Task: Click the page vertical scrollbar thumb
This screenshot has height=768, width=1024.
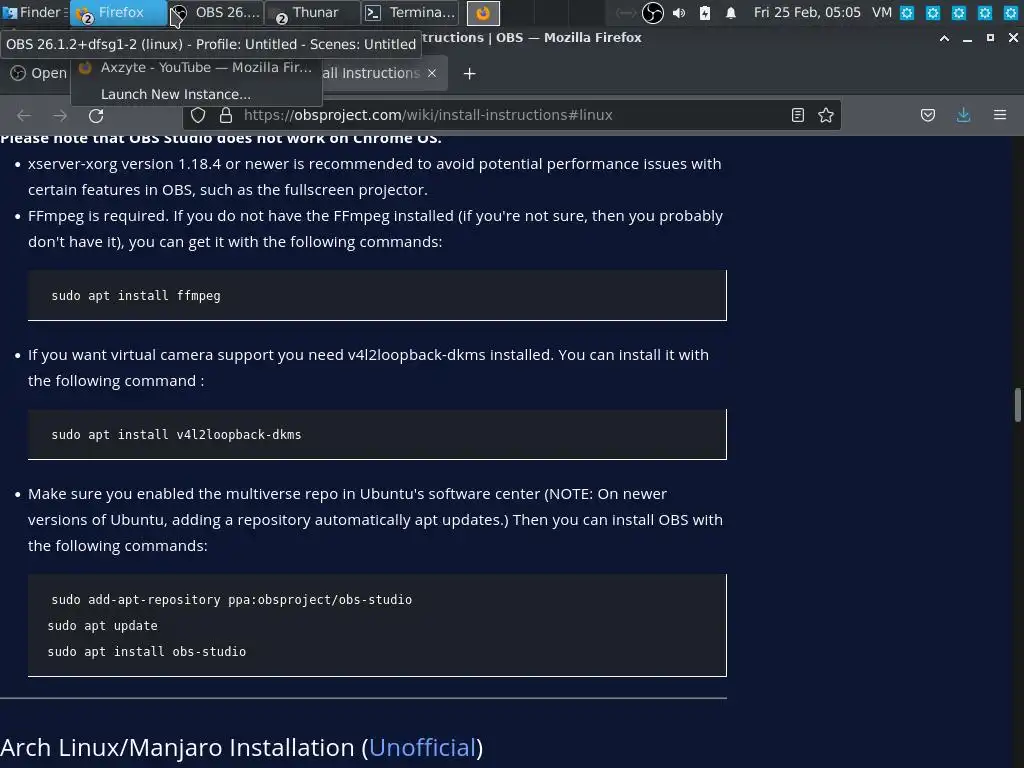Action: [1017, 406]
